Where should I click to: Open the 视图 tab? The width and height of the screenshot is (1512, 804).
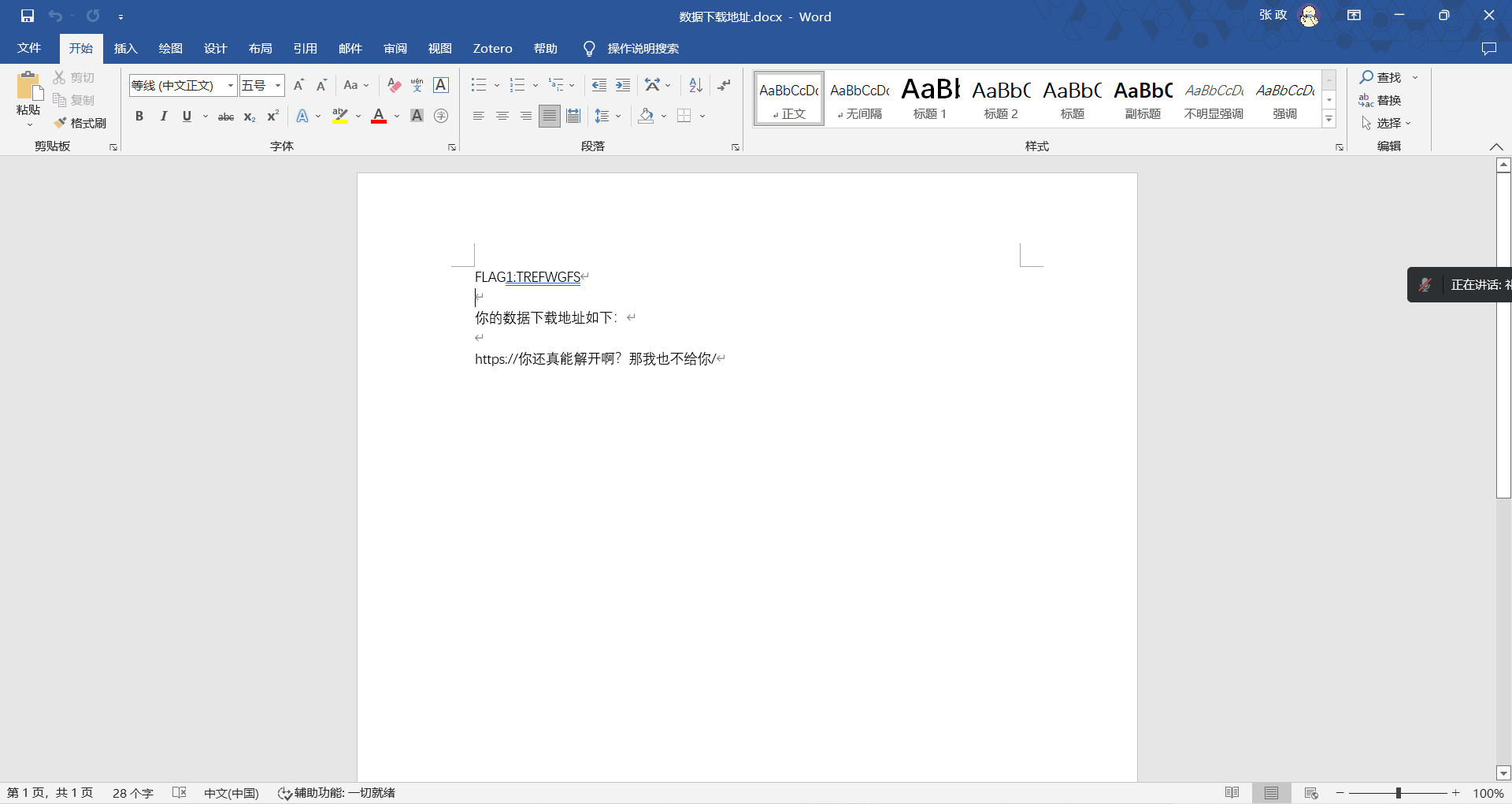point(439,49)
